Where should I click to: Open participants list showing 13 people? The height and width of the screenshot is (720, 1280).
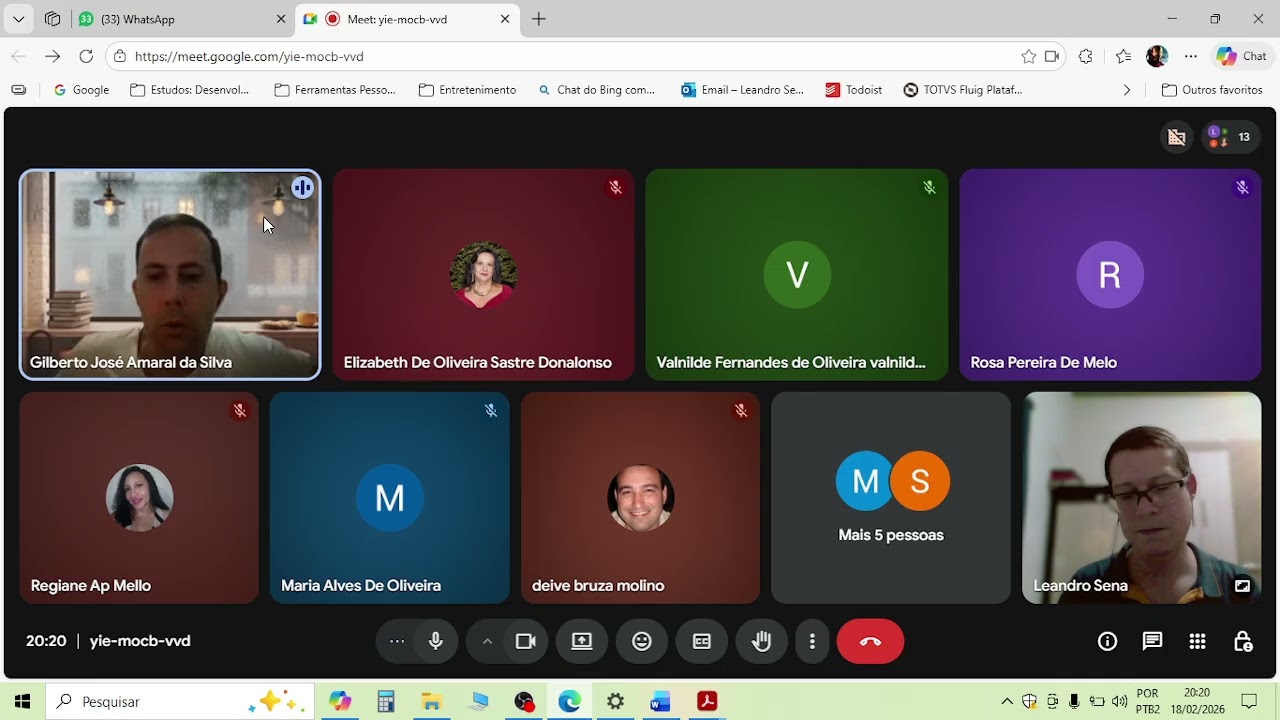(1232, 137)
